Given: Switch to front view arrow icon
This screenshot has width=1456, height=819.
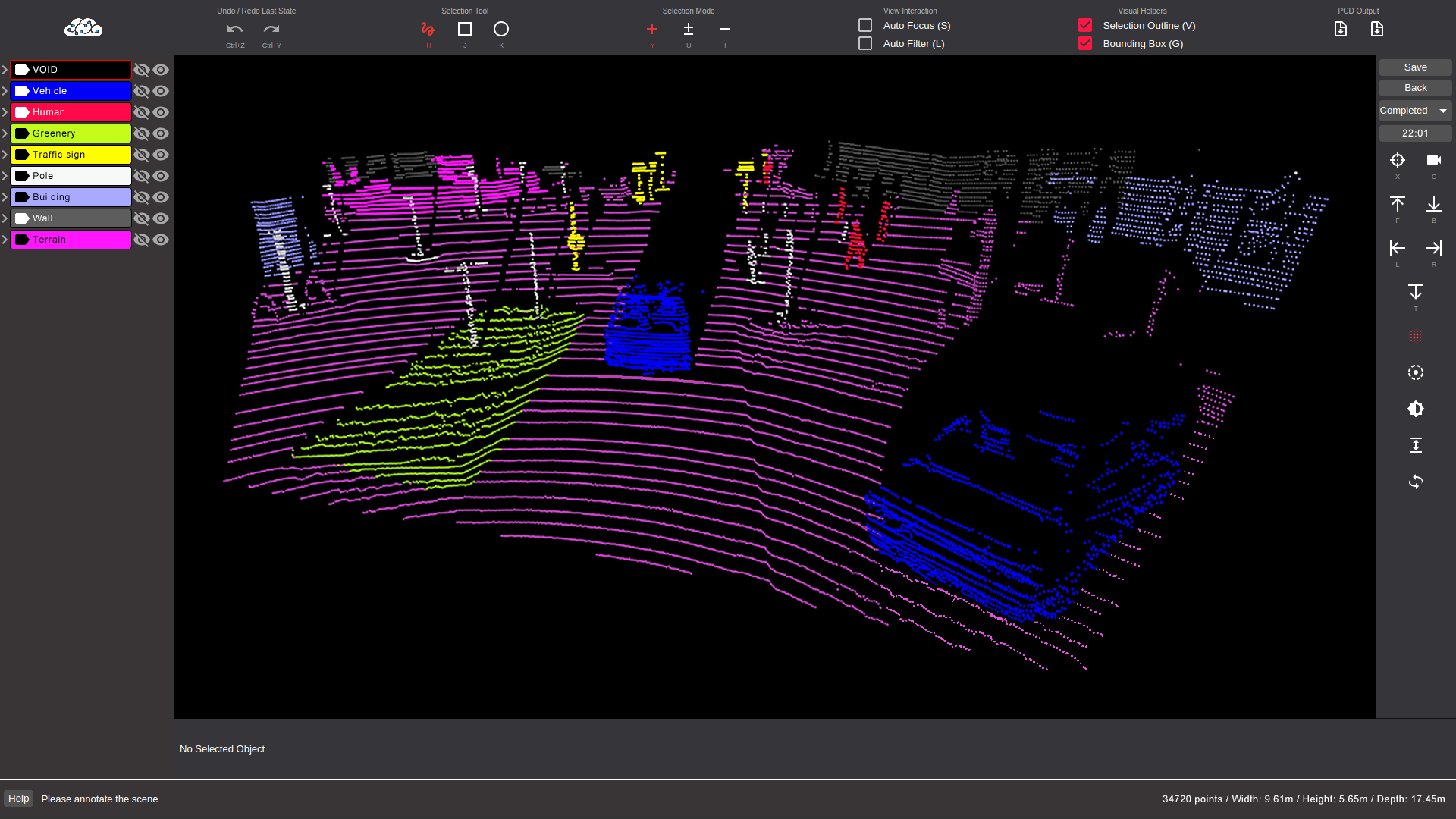Looking at the screenshot, I should [1398, 204].
